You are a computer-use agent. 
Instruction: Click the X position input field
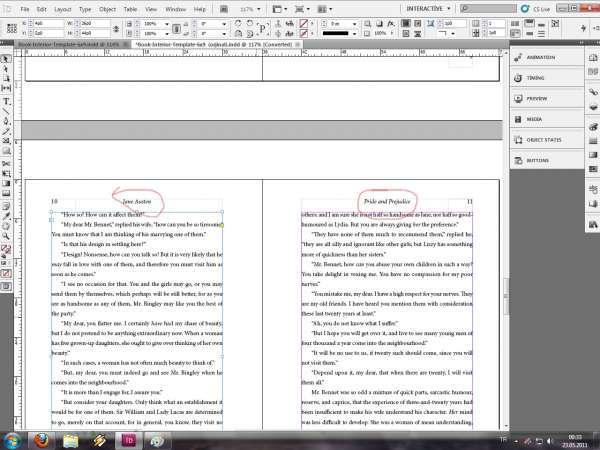[x=48, y=23]
